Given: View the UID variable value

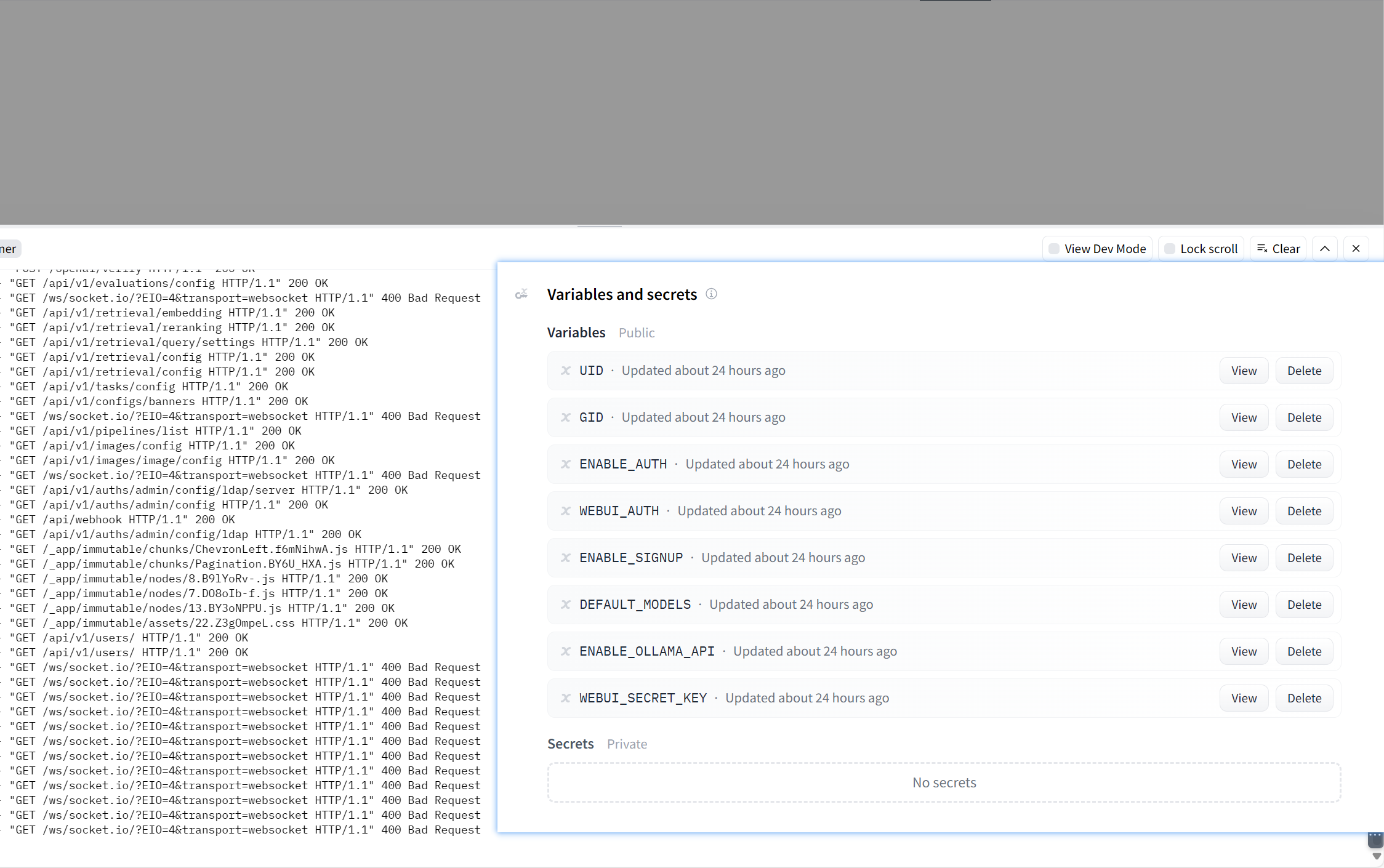Looking at the screenshot, I should 1244,371.
